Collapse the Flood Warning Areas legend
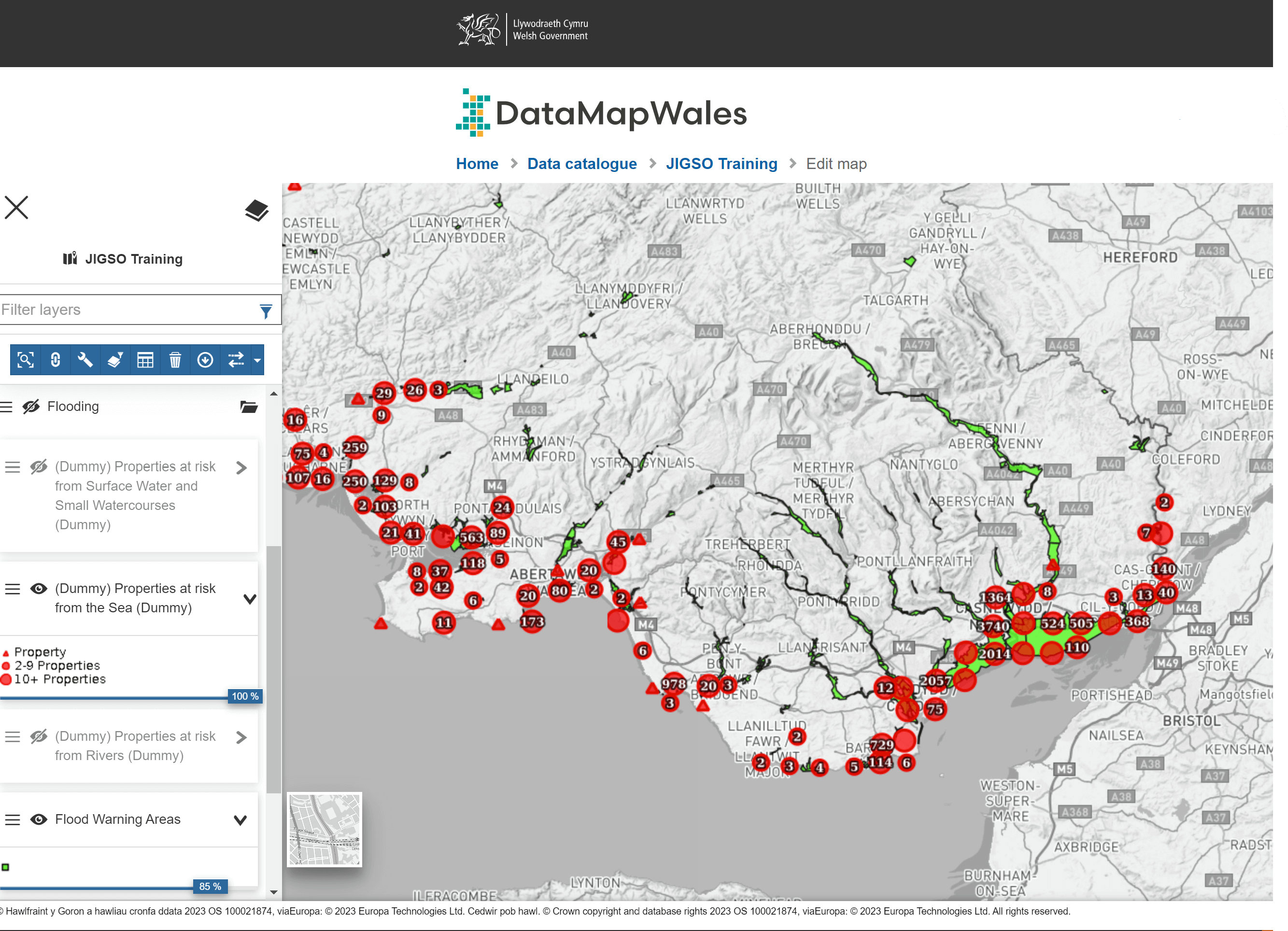Viewport: 1288px width, 931px height. (x=241, y=820)
